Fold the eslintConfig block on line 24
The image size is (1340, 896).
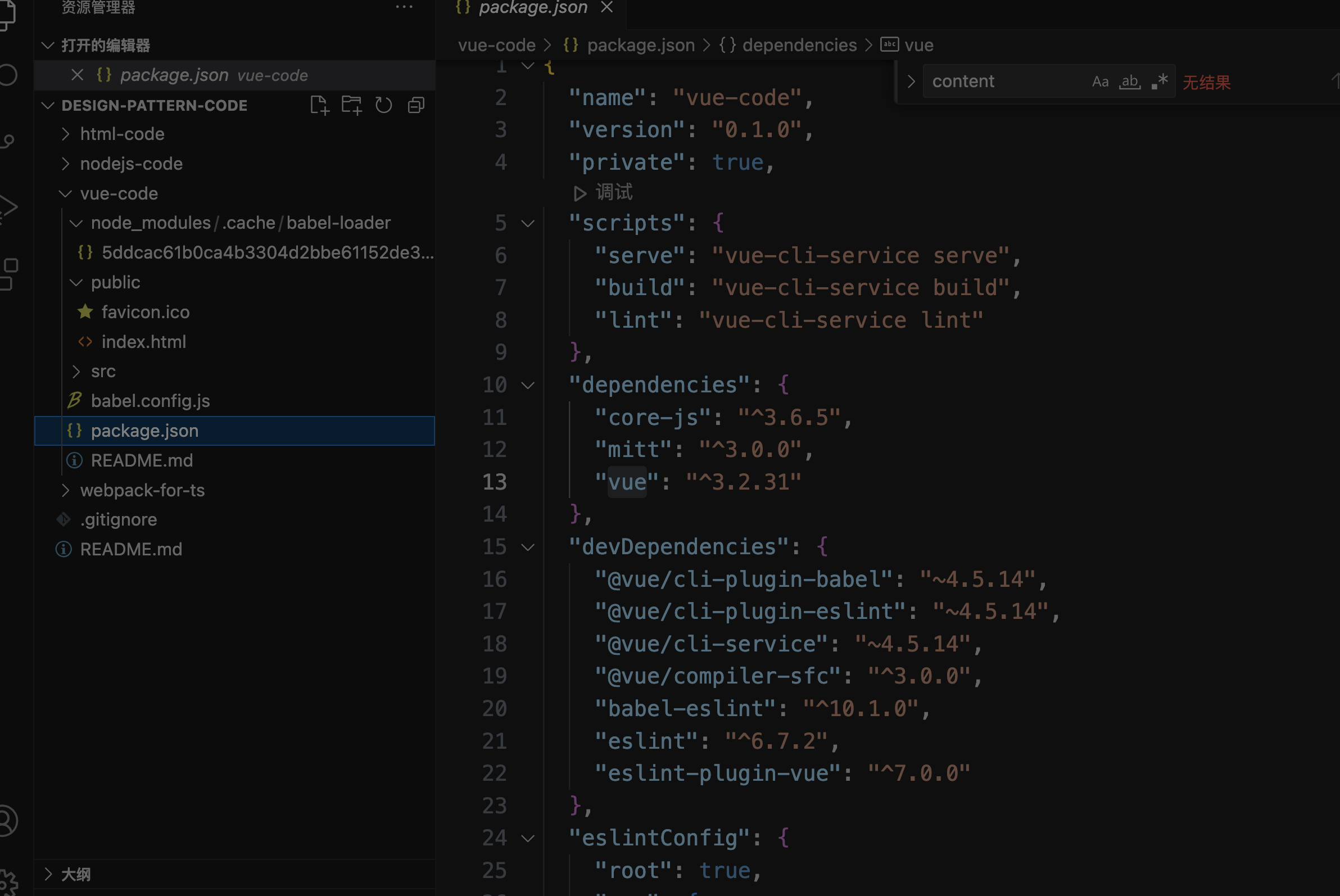[x=528, y=838]
